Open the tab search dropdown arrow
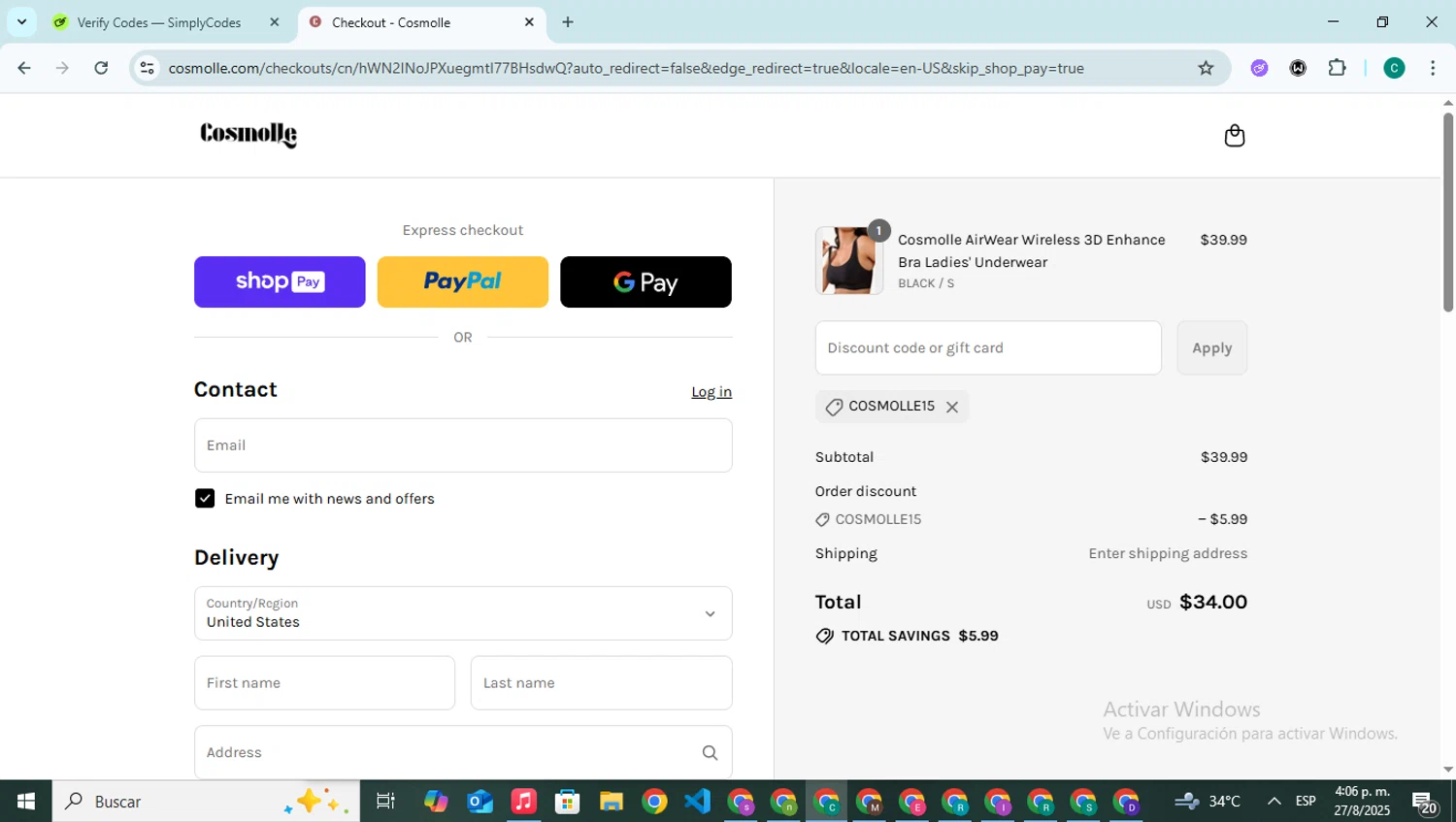This screenshot has width=1456, height=822. pos(21,21)
